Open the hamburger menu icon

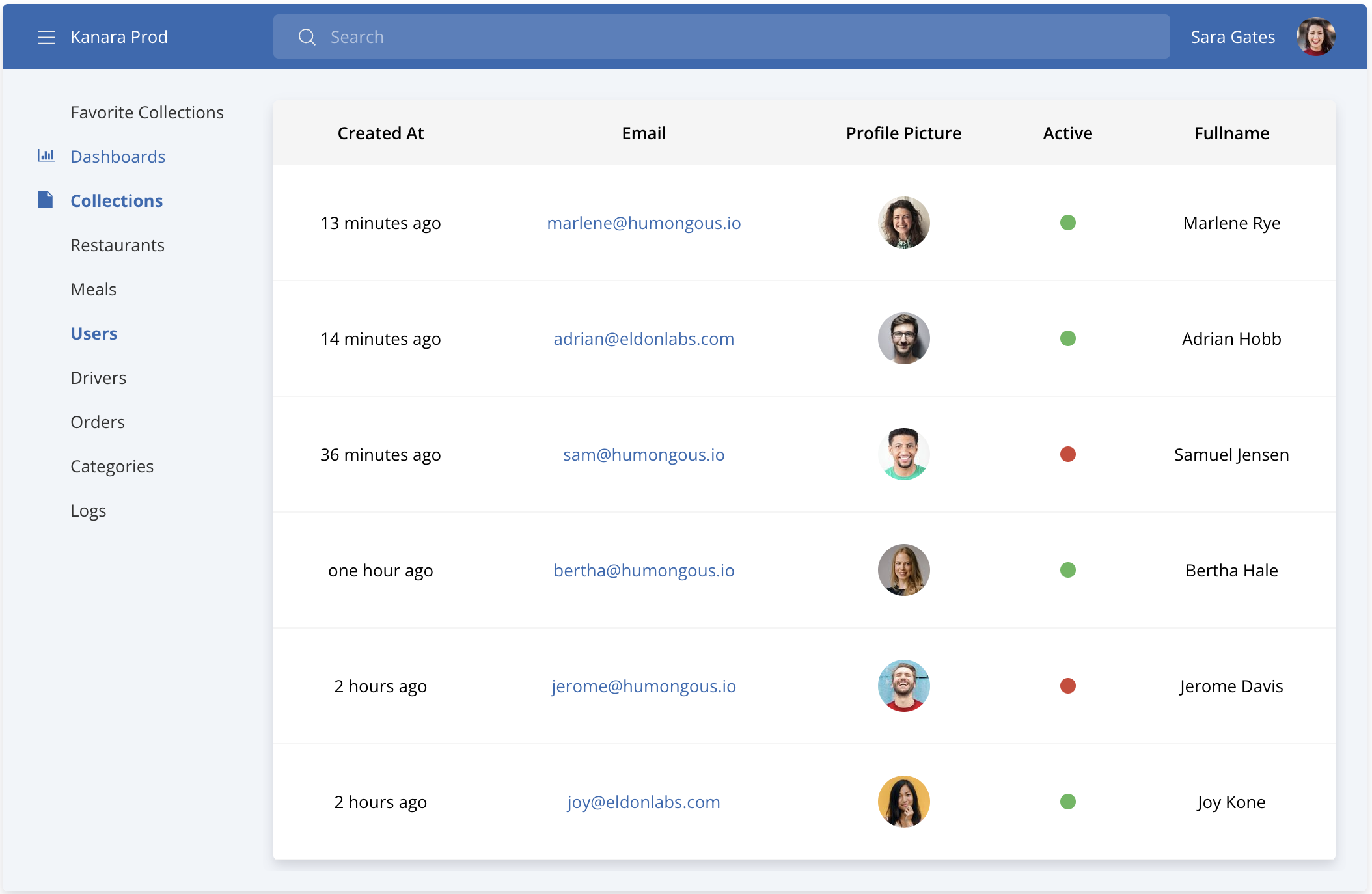pyautogui.click(x=46, y=37)
